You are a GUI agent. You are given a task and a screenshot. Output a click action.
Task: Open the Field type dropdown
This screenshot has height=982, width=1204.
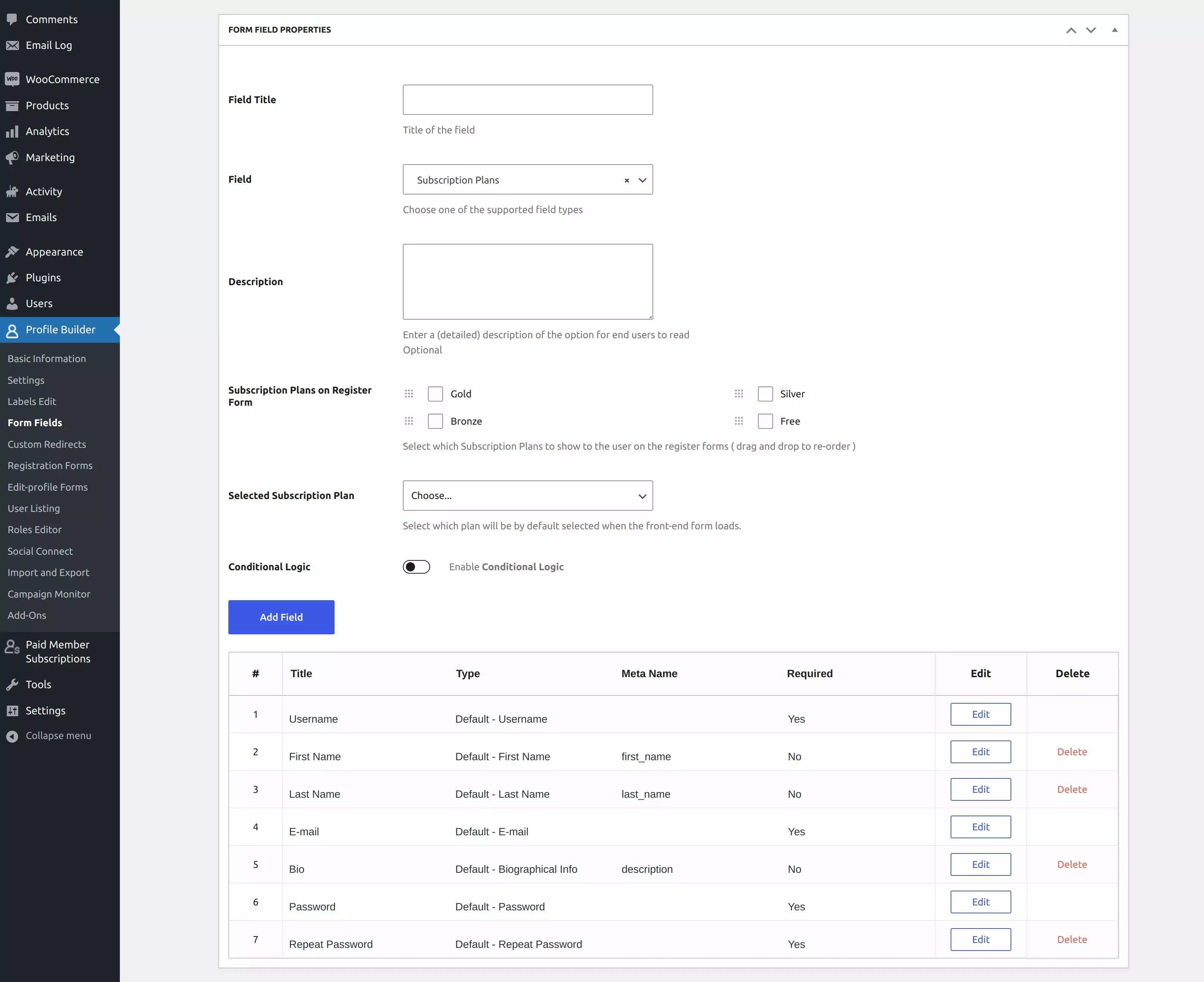coord(642,180)
